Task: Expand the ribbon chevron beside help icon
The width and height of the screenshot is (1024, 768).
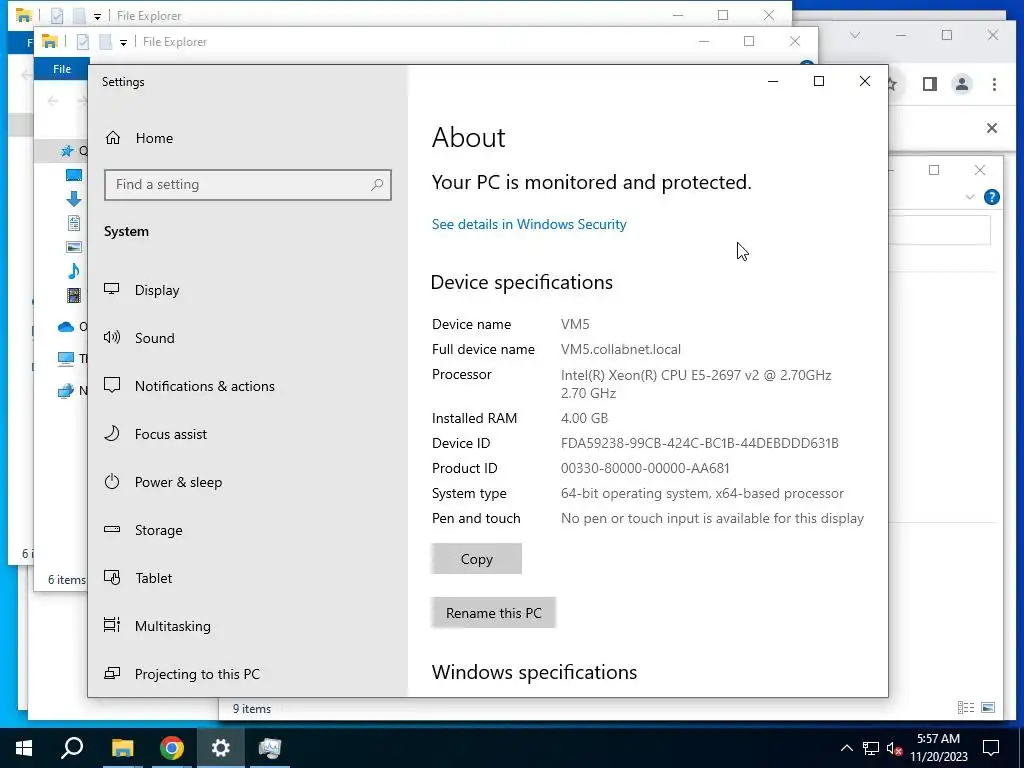Action: (970, 197)
